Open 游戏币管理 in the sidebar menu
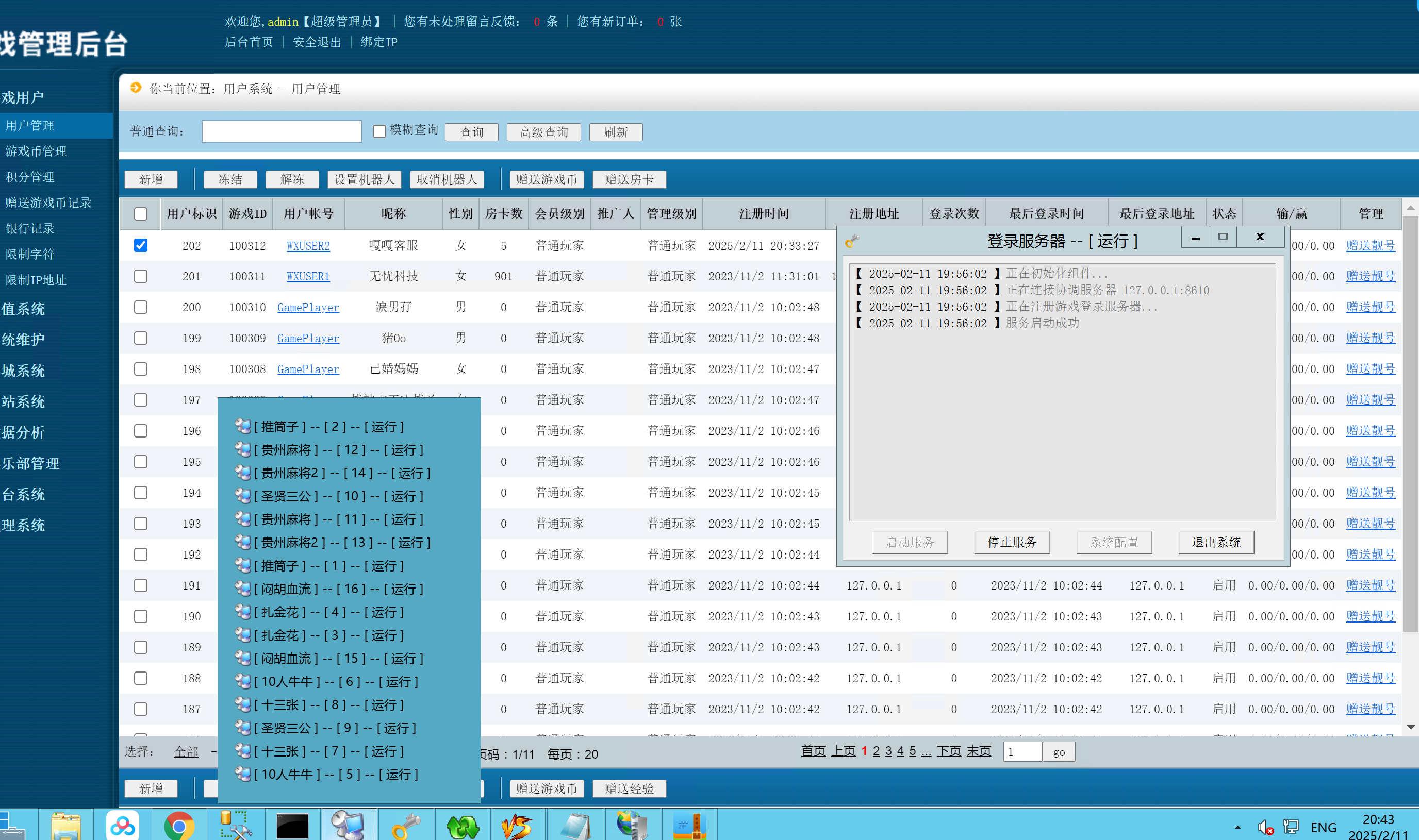 coord(36,151)
